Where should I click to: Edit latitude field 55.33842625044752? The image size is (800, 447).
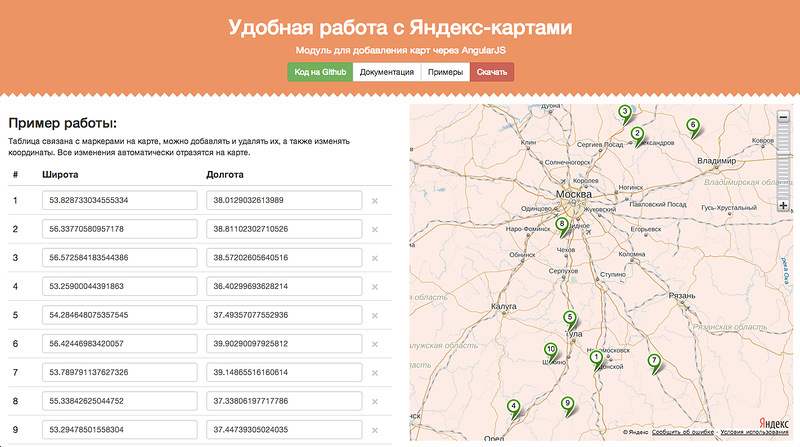(119, 401)
